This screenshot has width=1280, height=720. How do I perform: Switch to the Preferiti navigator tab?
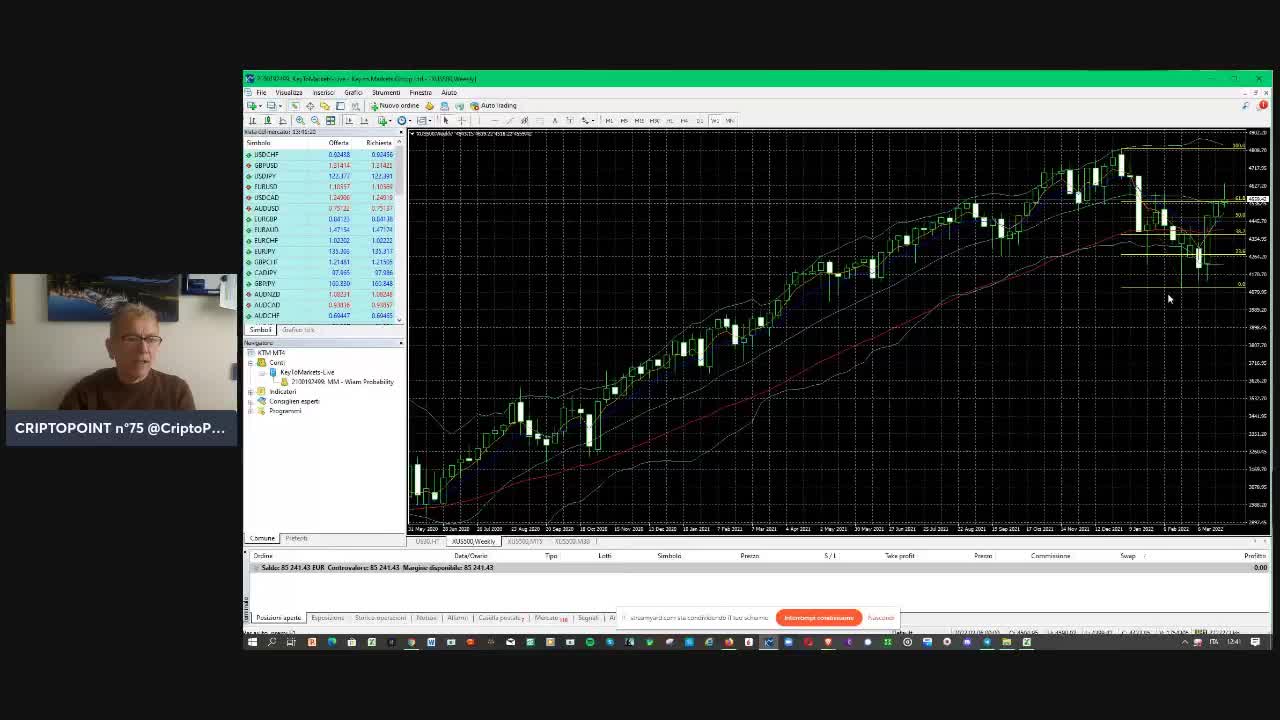(296, 539)
